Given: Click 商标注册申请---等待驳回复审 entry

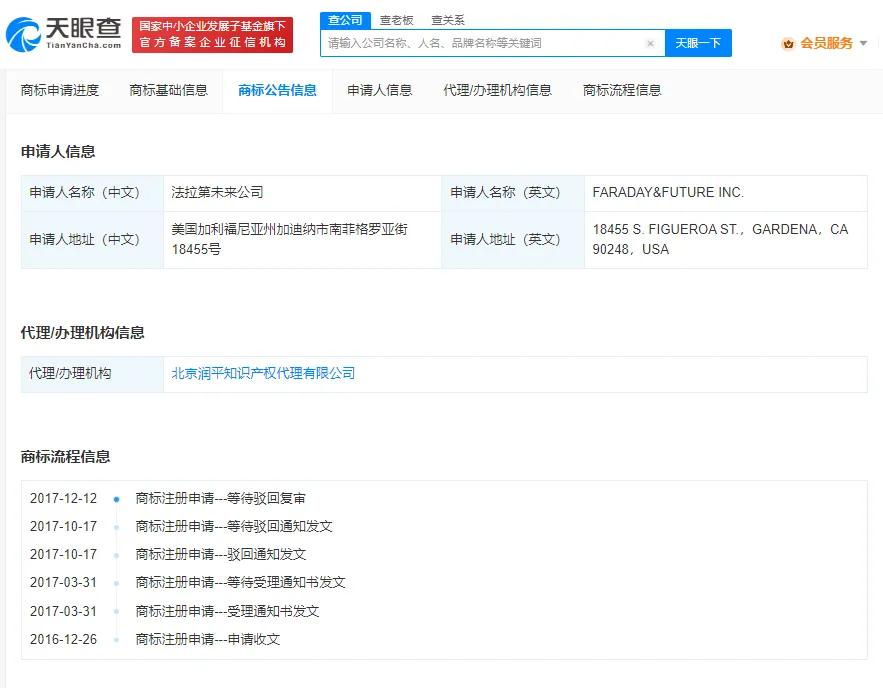Looking at the screenshot, I should coord(220,498).
